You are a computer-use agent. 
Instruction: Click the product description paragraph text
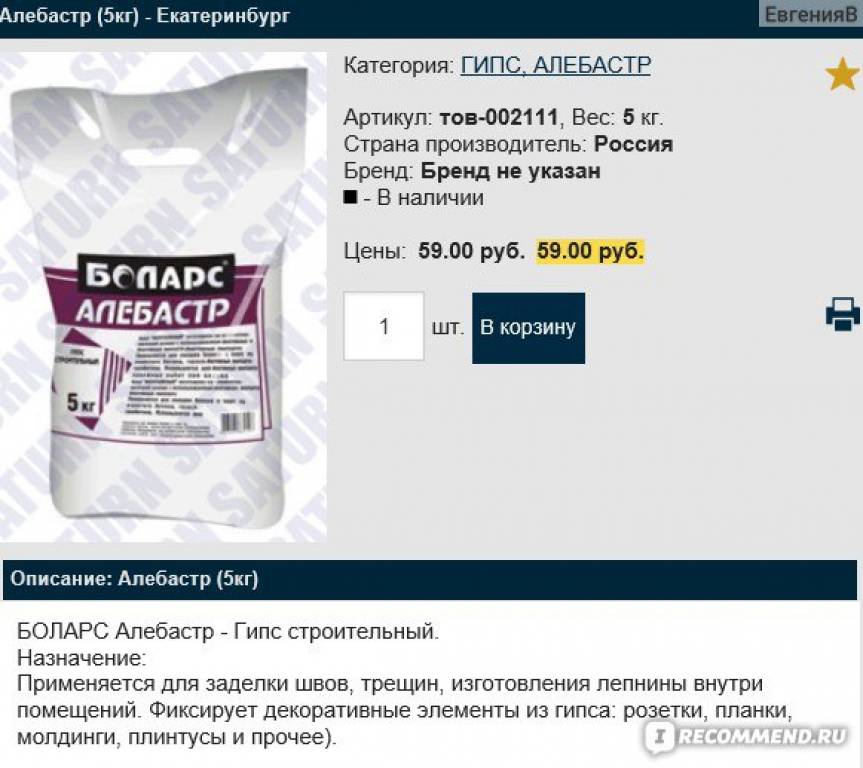pos(405,684)
